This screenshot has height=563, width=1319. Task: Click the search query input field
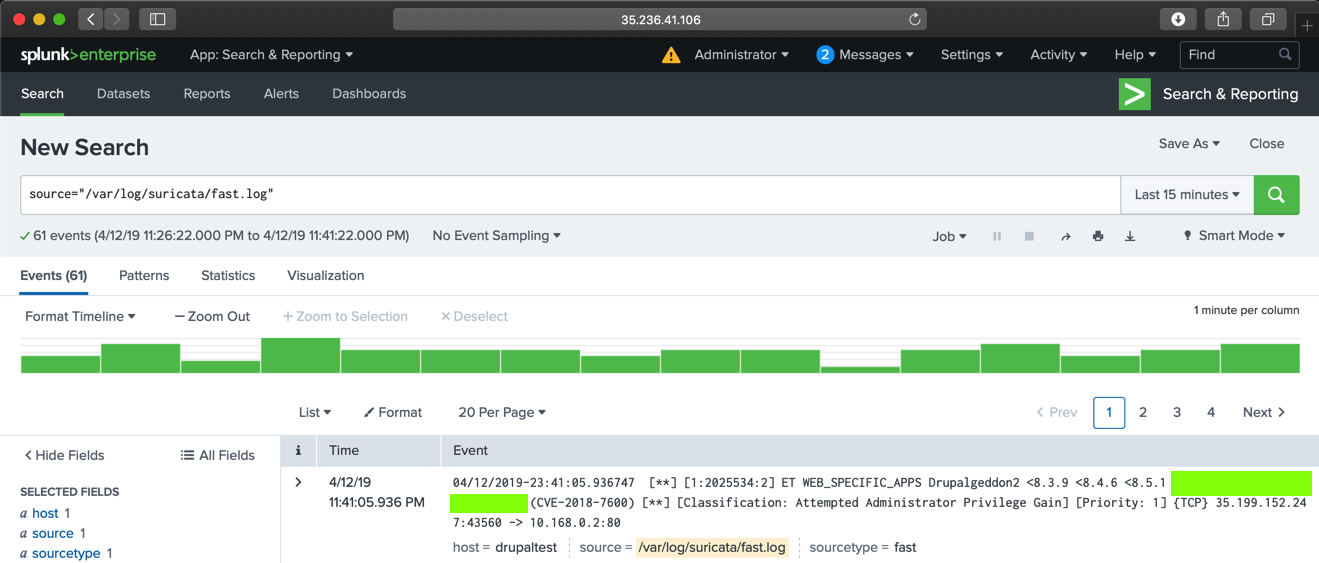[x=570, y=195]
